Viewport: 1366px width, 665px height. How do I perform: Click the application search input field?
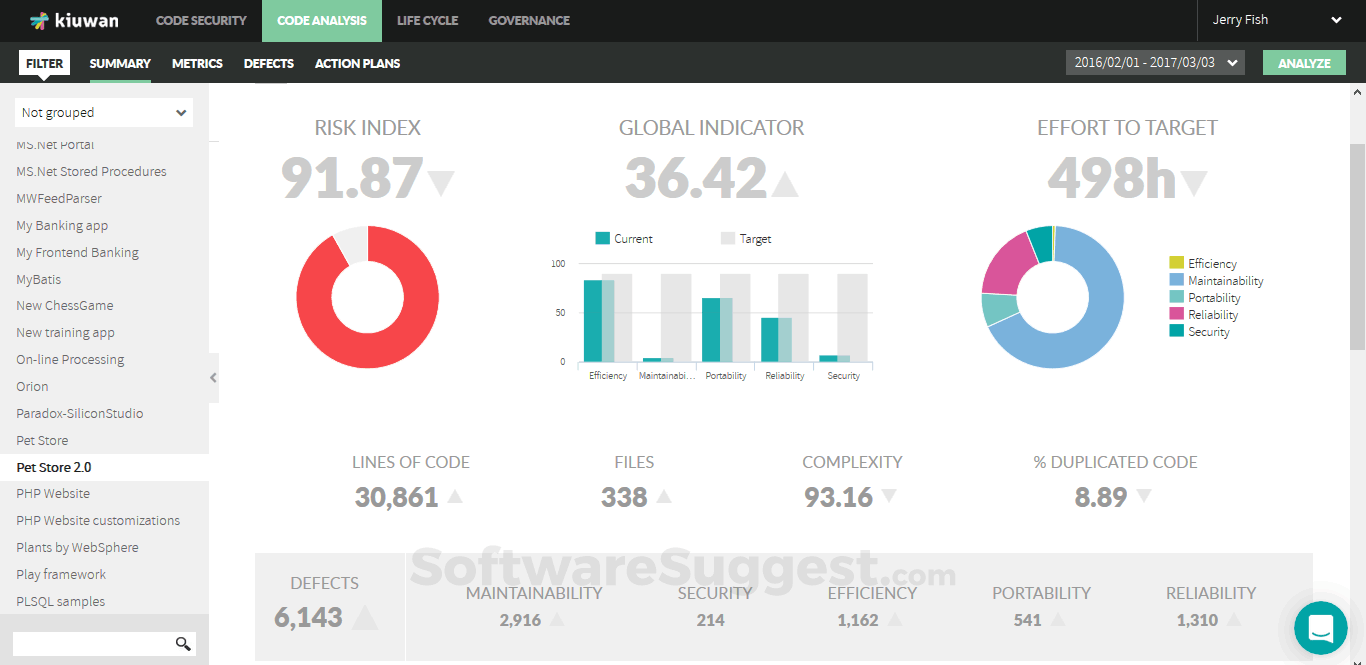pyautogui.click(x=93, y=643)
